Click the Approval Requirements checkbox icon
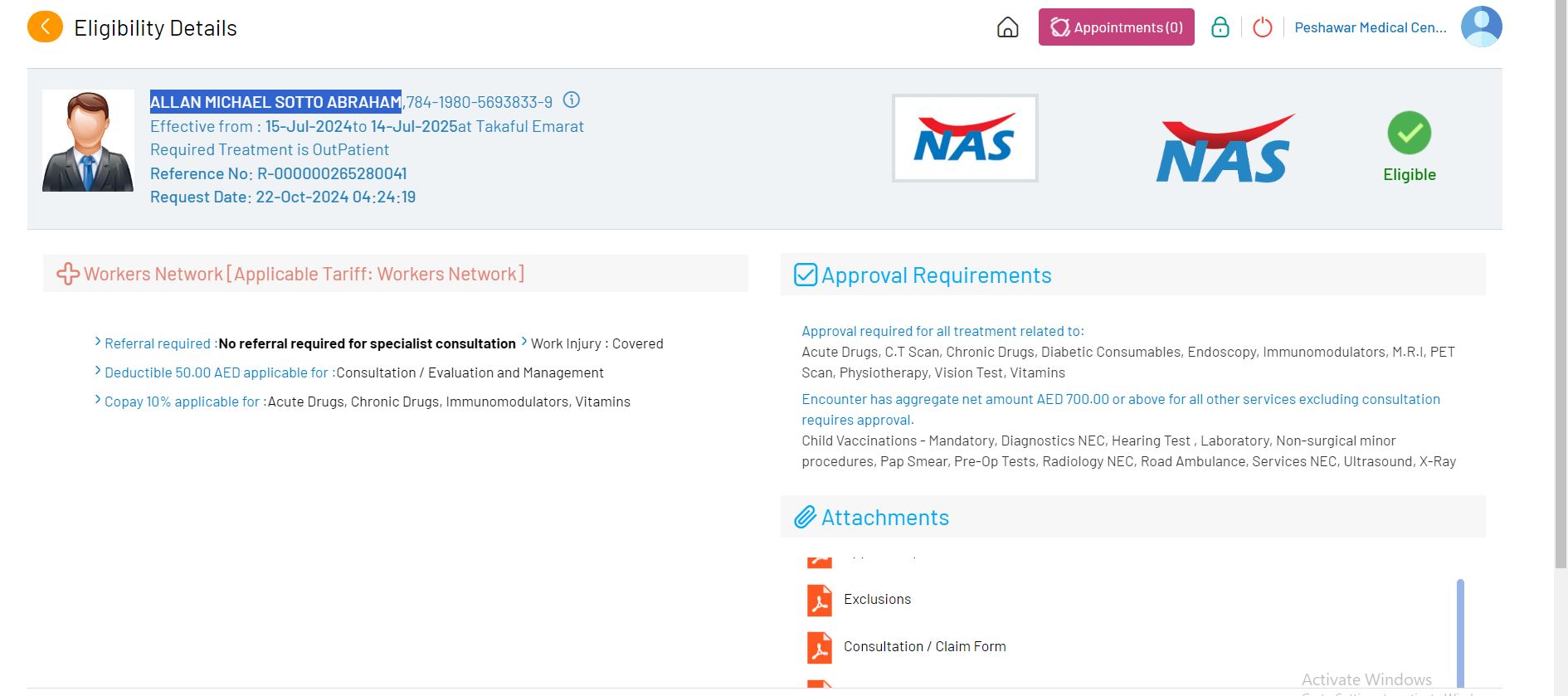Screen dimensions: 1568x696 pyautogui.click(x=805, y=275)
